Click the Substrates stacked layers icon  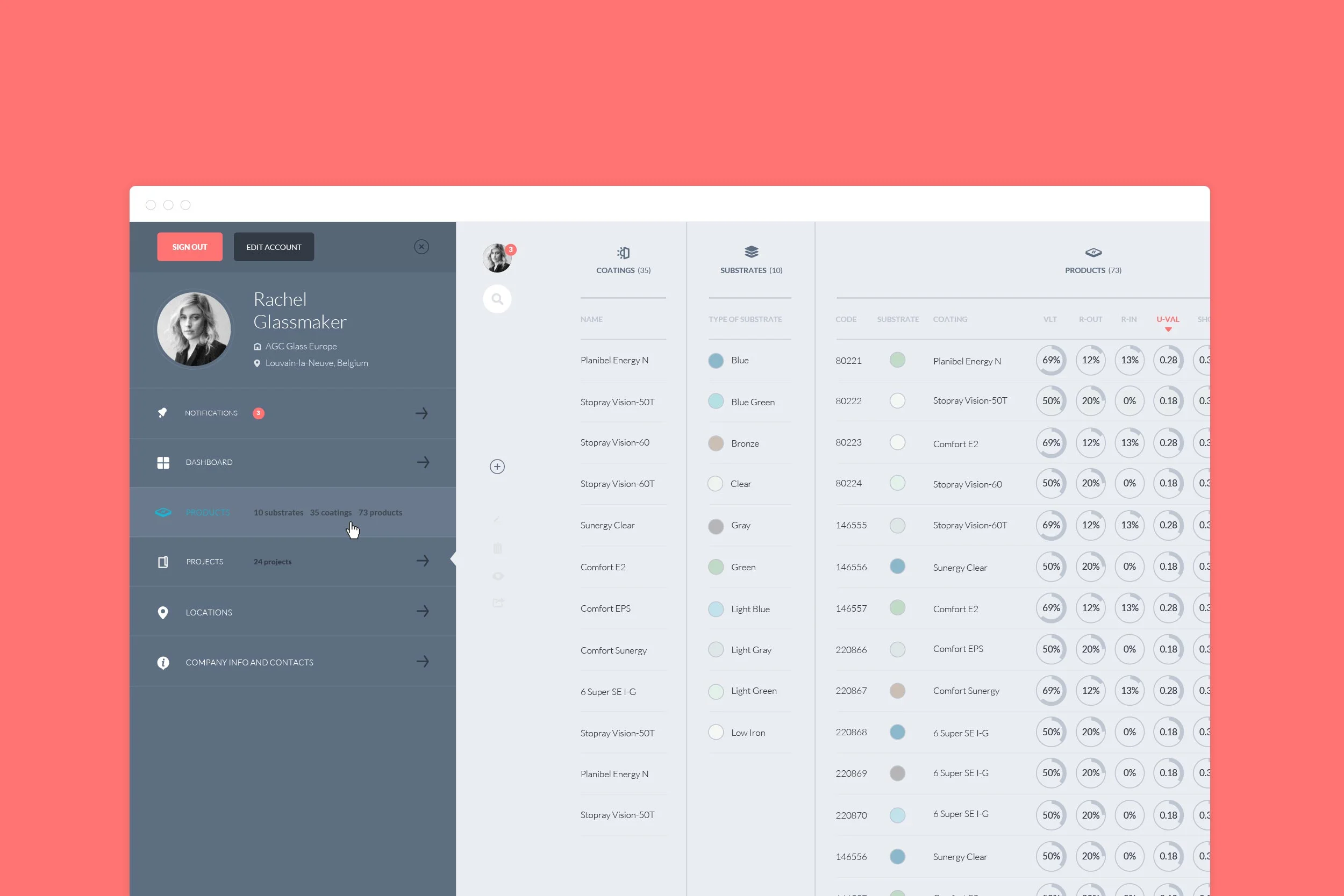tap(752, 252)
